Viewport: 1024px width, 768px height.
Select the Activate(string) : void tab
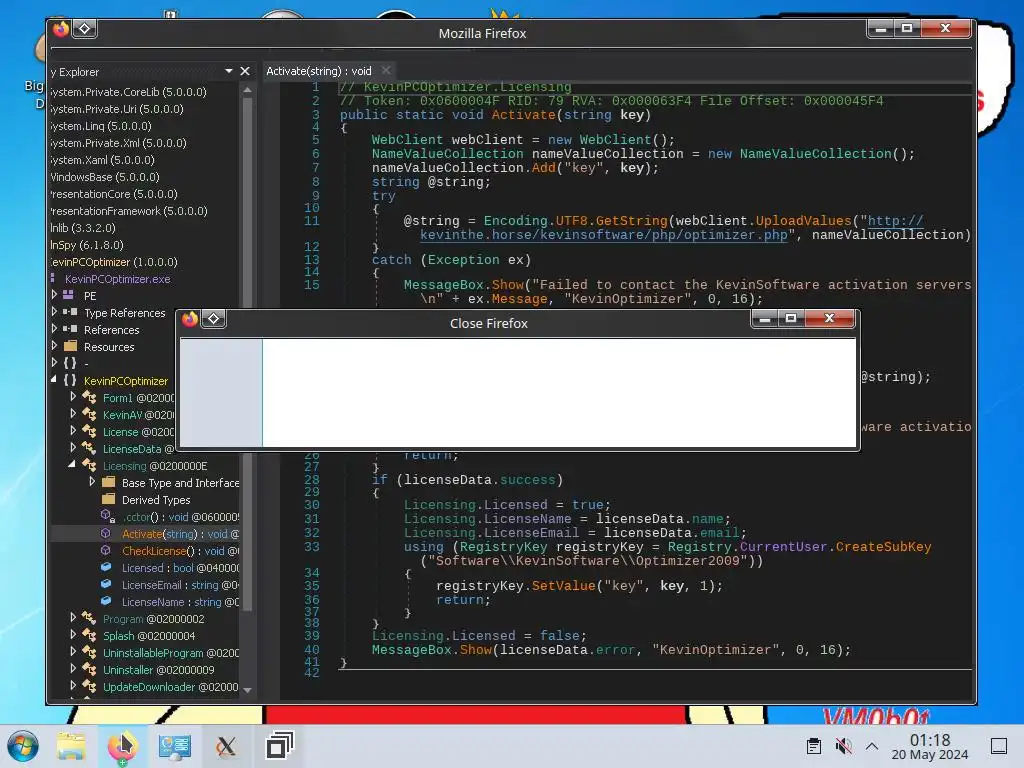pos(319,71)
